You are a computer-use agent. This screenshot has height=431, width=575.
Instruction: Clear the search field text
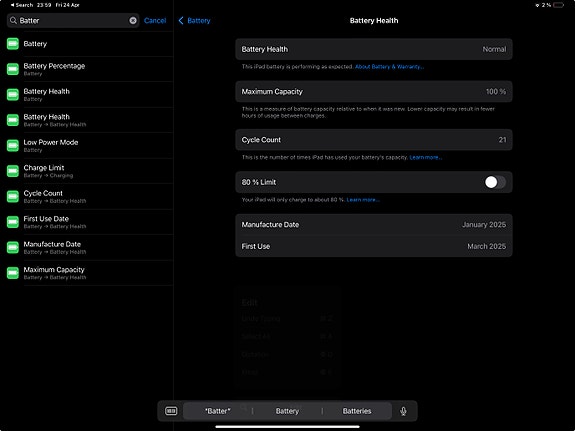pos(133,21)
